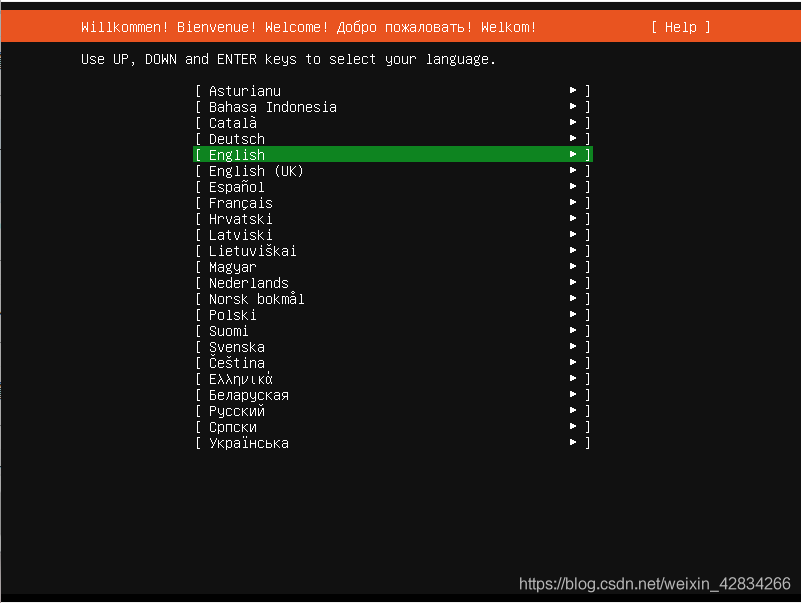
Task: Click the arrow beside Bahasa Indonesia
Action: (x=573, y=106)
